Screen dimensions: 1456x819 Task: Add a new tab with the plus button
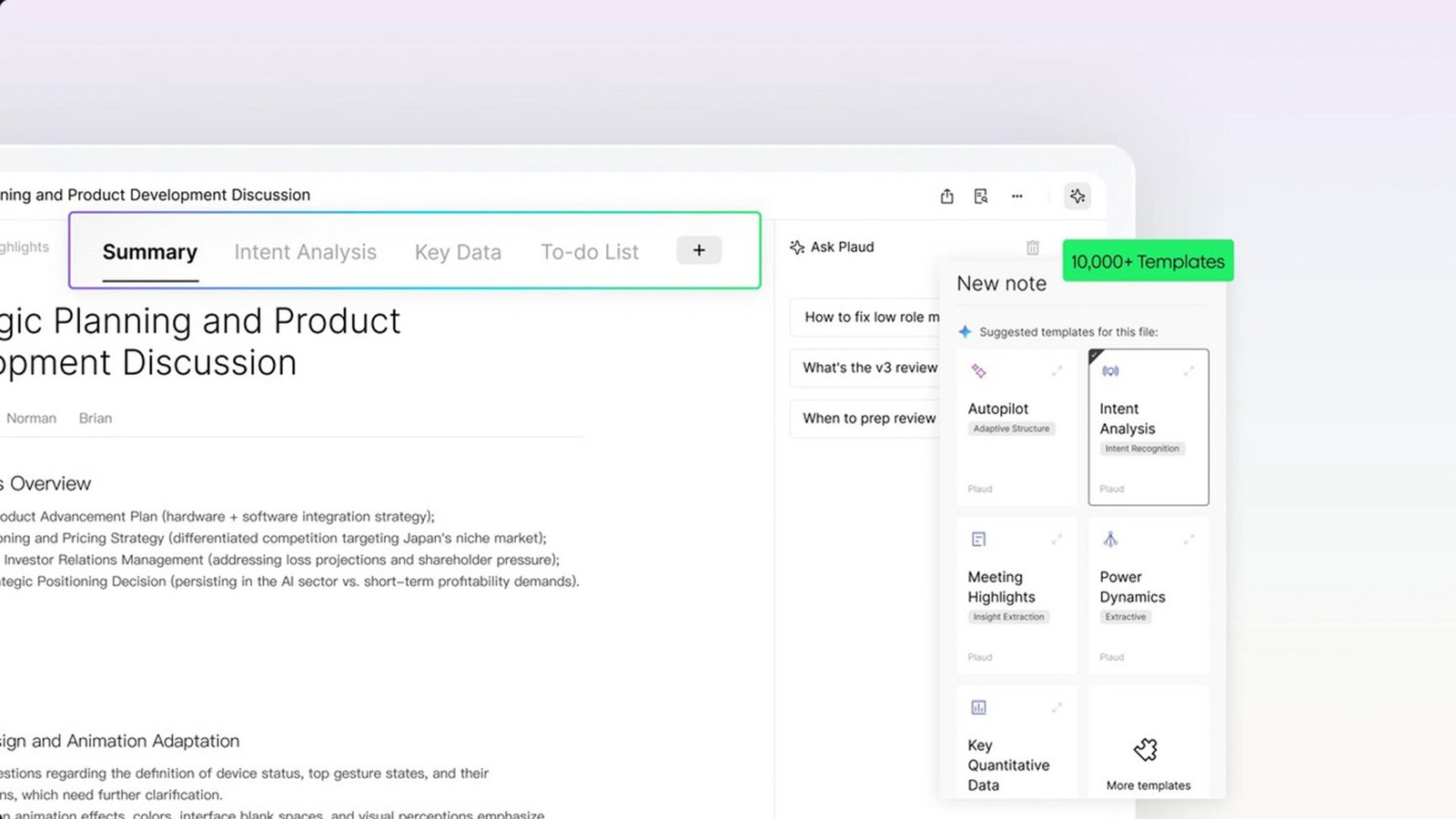[698, 249]
